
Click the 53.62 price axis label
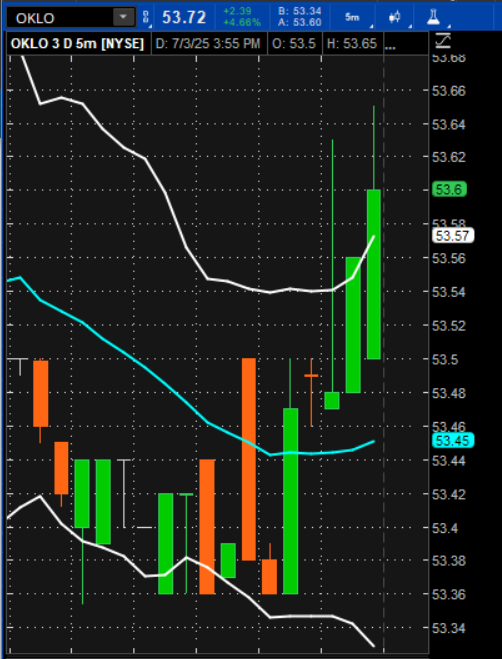click(x=449, y=157)
